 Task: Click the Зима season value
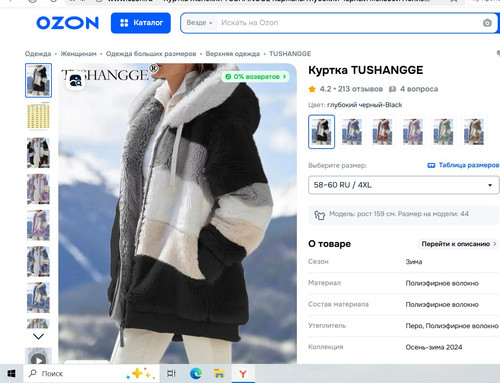[x=414, y=262]
